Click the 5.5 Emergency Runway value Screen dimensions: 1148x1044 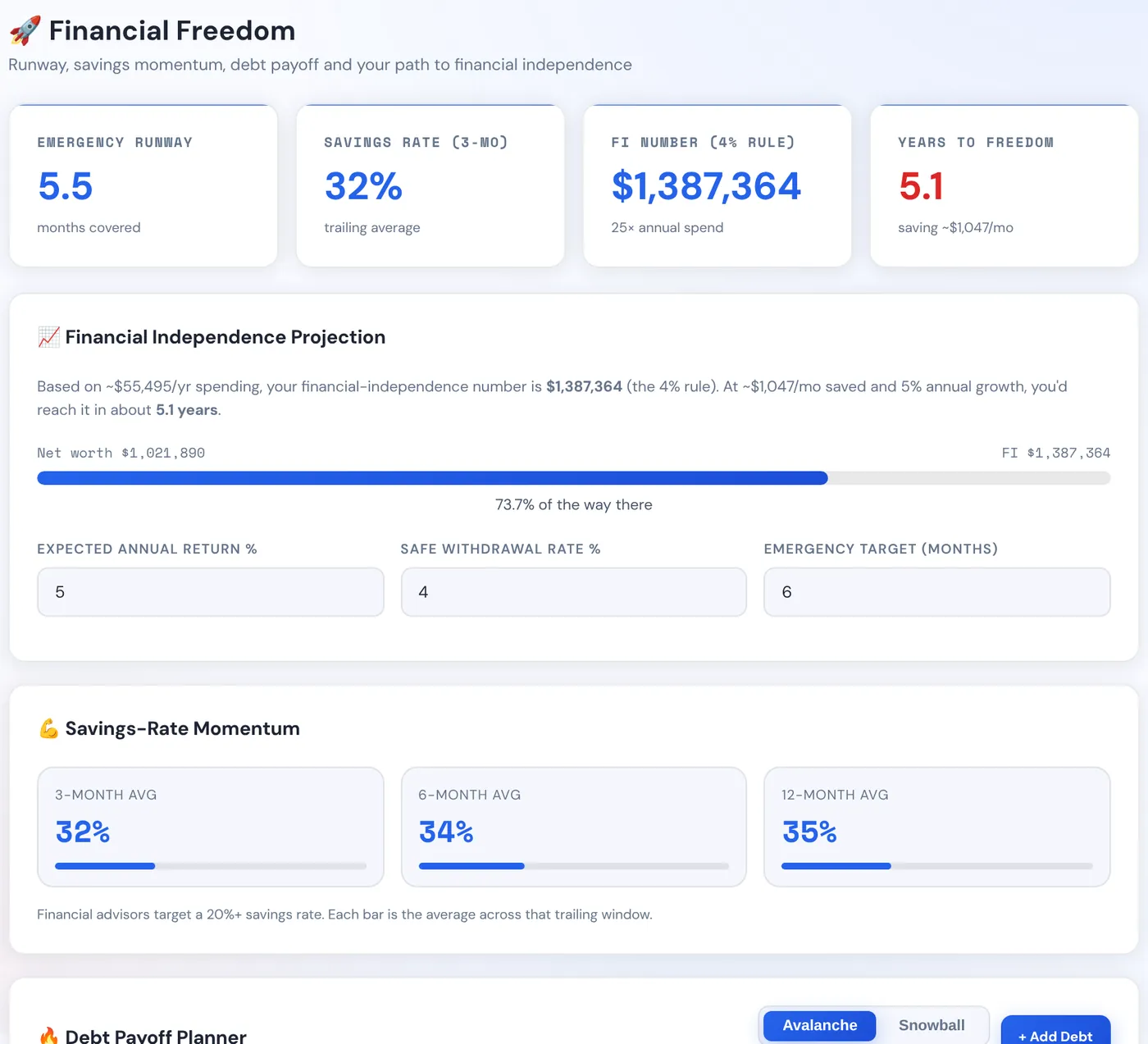(66, 186)
